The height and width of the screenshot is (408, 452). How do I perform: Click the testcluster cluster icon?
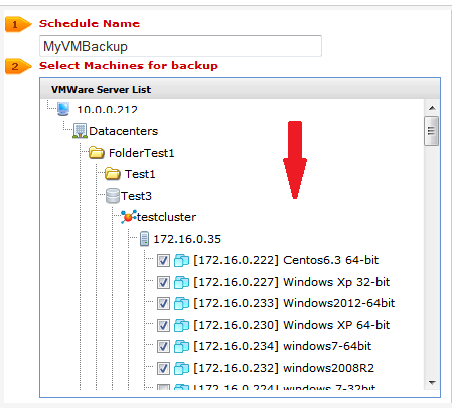point(129,217)
